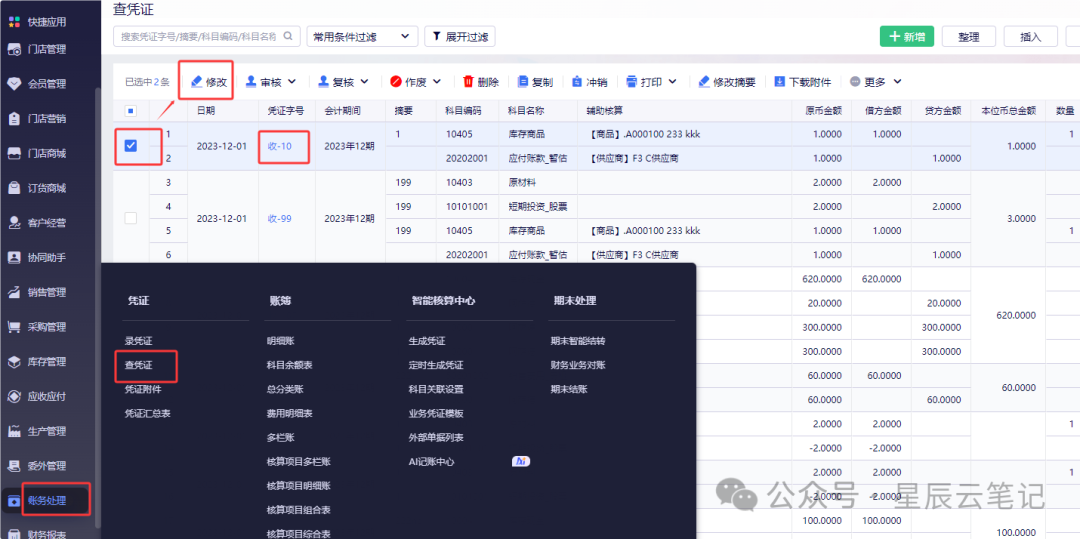This screenshot has height=539, width=1080.
Task: Click the 门店管理 sidebar icon
Action: tap(14, 50)
